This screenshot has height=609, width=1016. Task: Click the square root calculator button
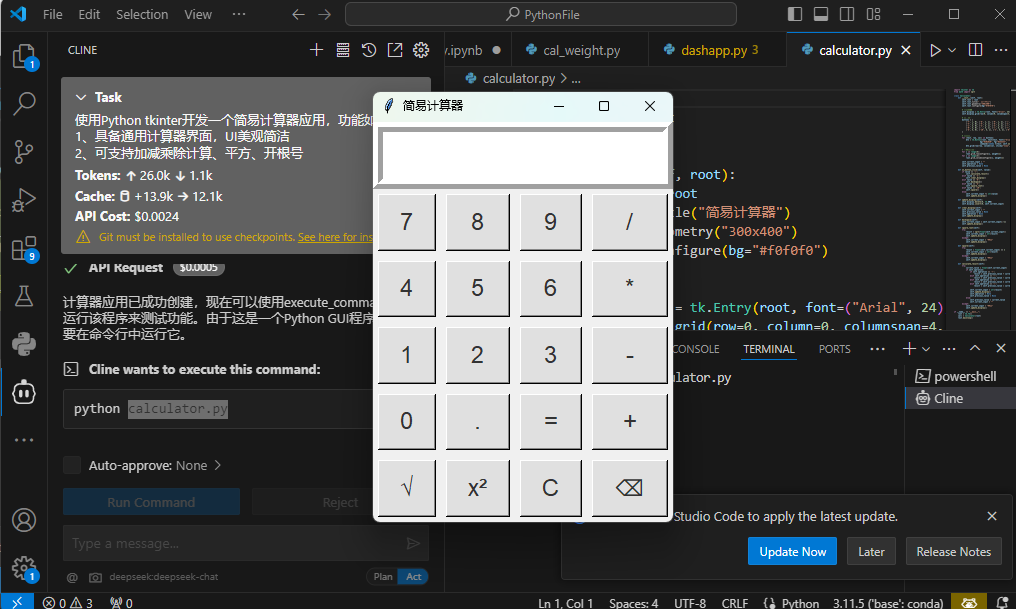coord(407,488)
